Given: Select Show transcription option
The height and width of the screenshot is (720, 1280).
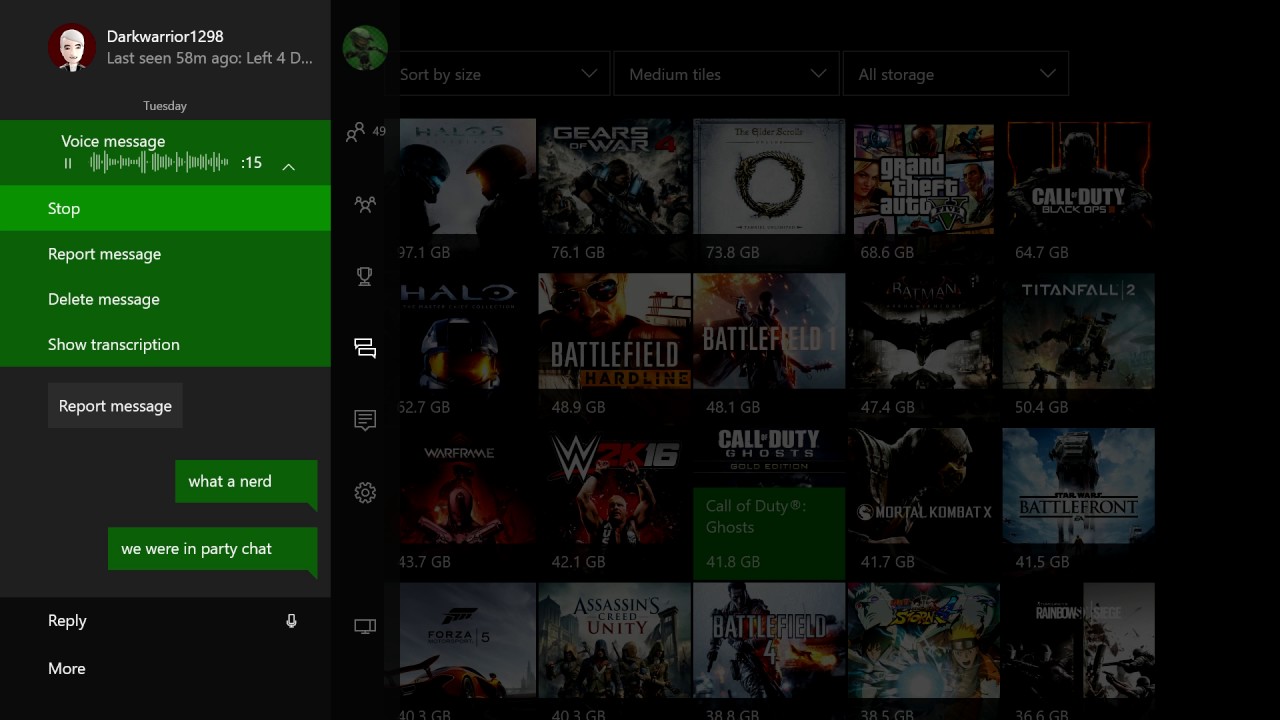Looking at the screenshot, I should point(165,344).
